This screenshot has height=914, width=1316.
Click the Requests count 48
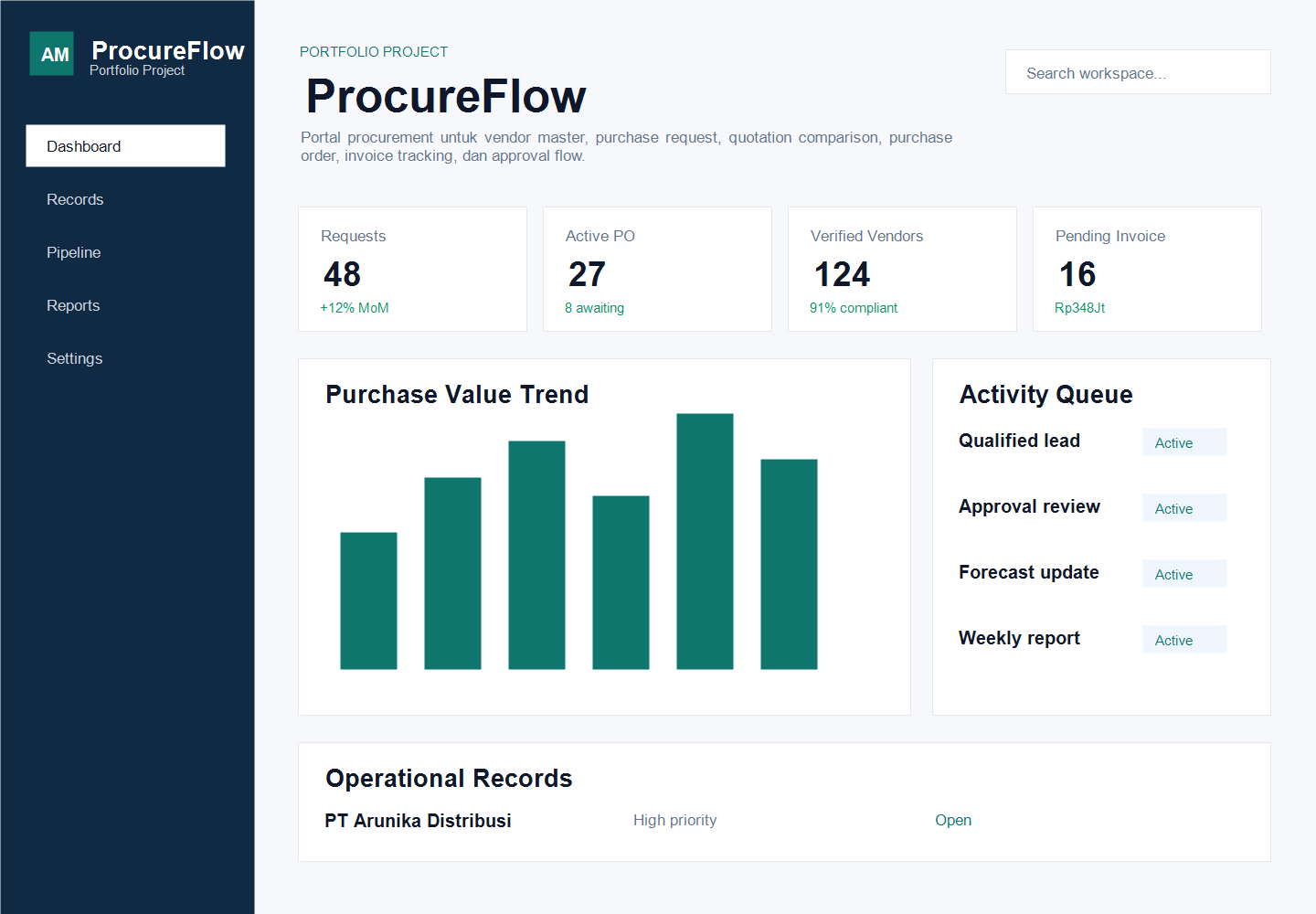[342, 274]
